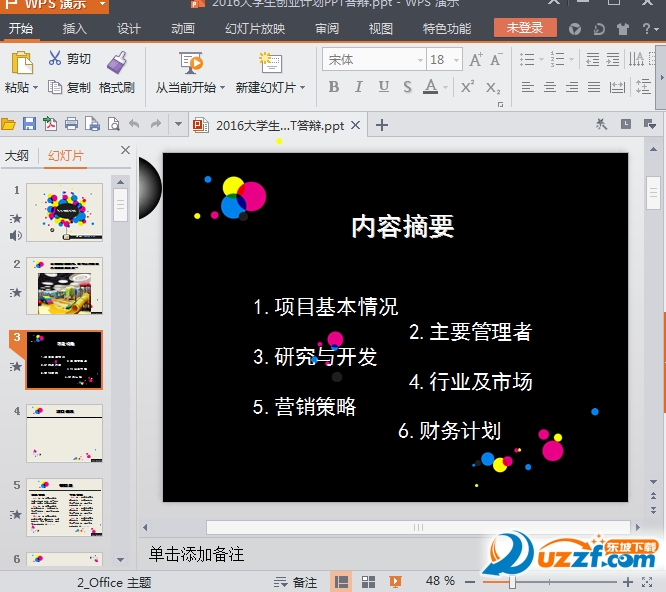Open line spacing icon
Screen dimensions: 666x592
[x=643, y=87]
